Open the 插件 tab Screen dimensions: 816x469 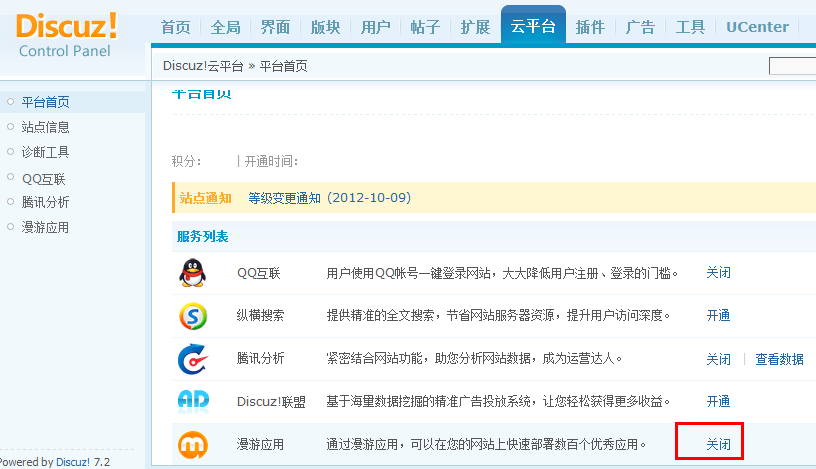pyautogui.click(x=590, y=27)
